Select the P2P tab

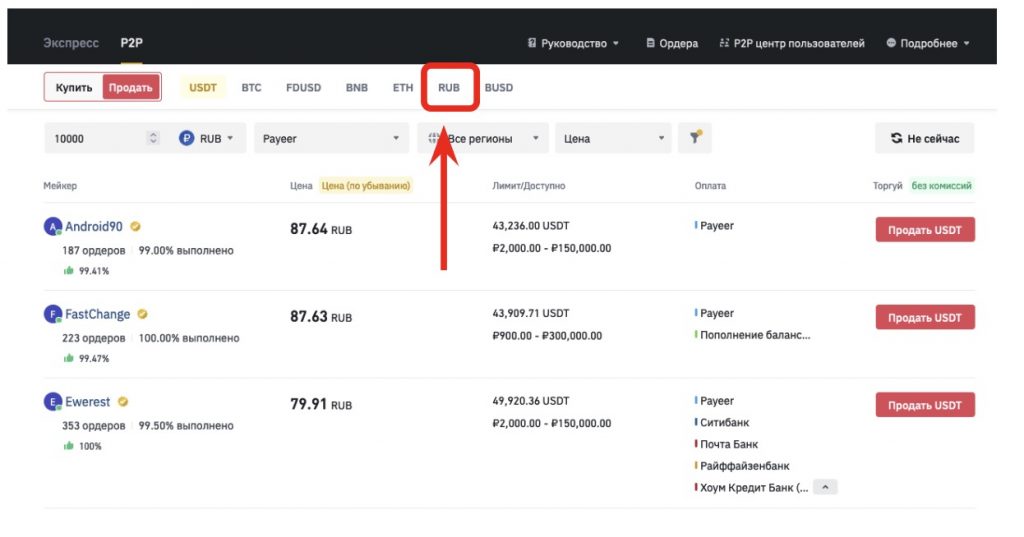(x=131, y=43)
